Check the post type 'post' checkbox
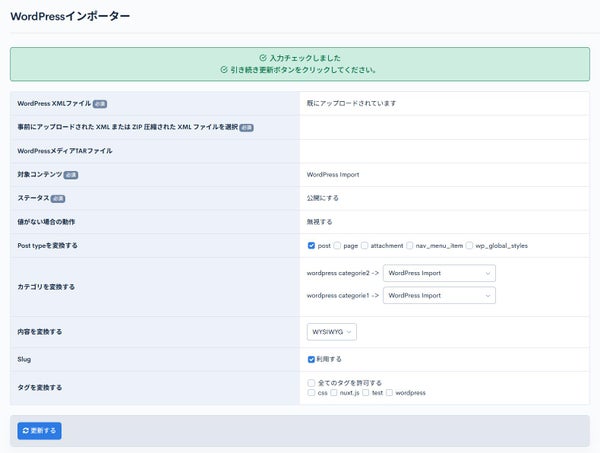Viewport: 600px width, 453px height. [311, 246]
